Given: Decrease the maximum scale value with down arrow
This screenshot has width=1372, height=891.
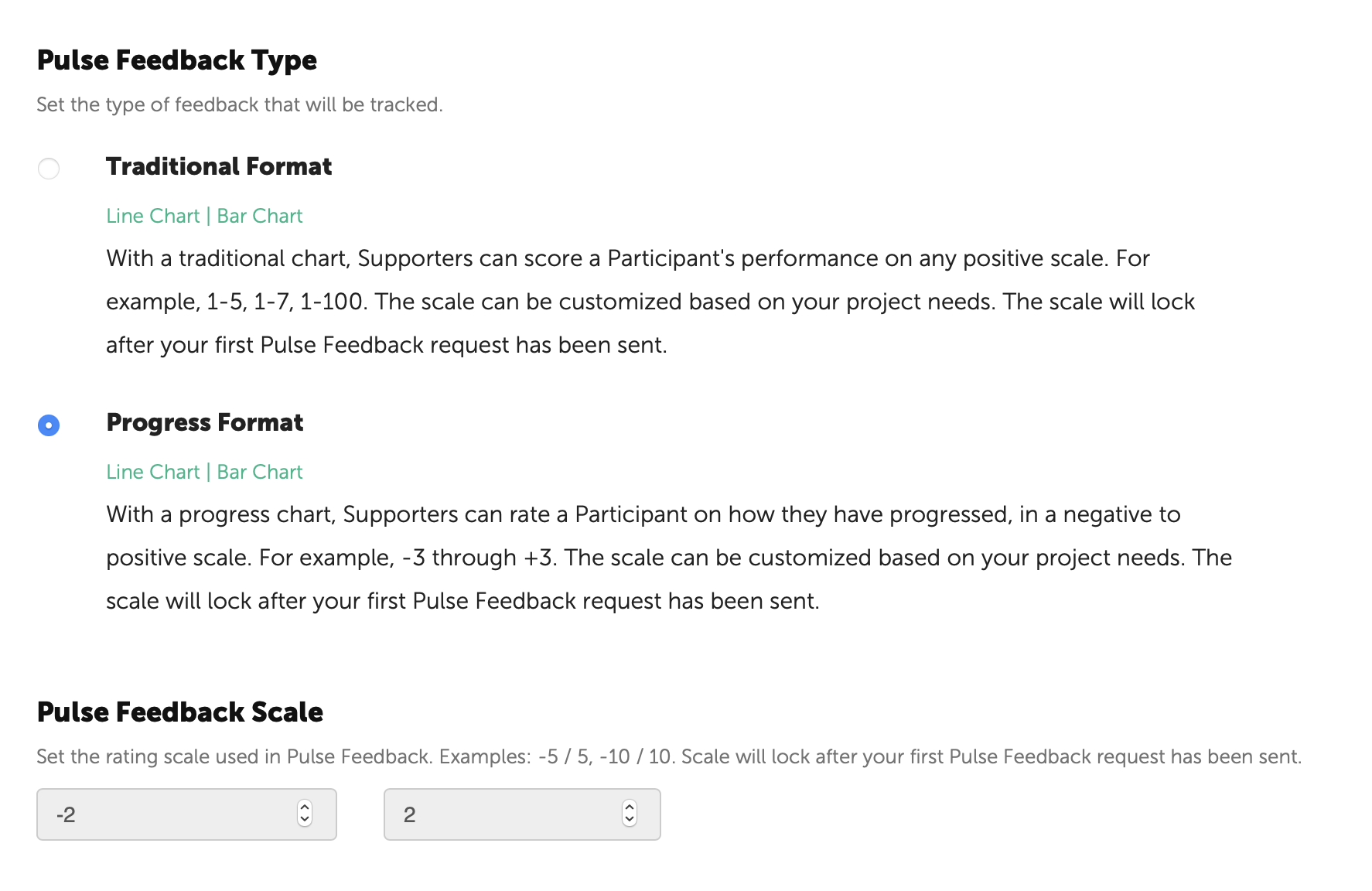Looking at the screenshot, I should pos(630,820).
